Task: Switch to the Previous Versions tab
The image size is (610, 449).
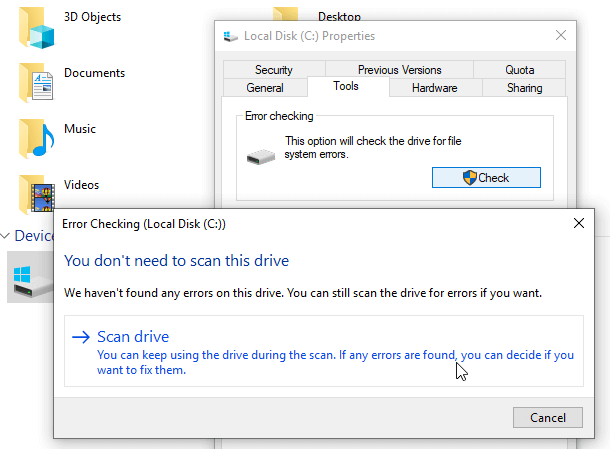Action: coord(400,70)
